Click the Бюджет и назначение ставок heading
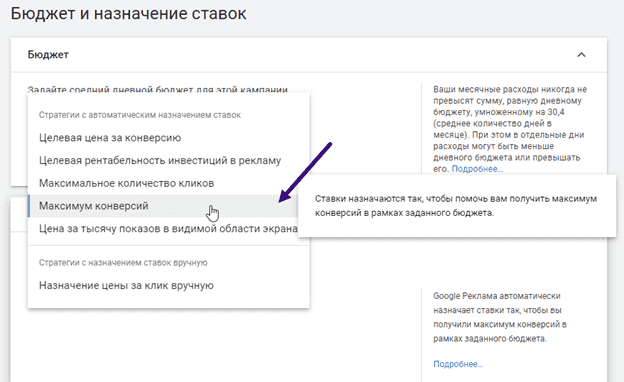624x382 pixels. pos(129,14)
